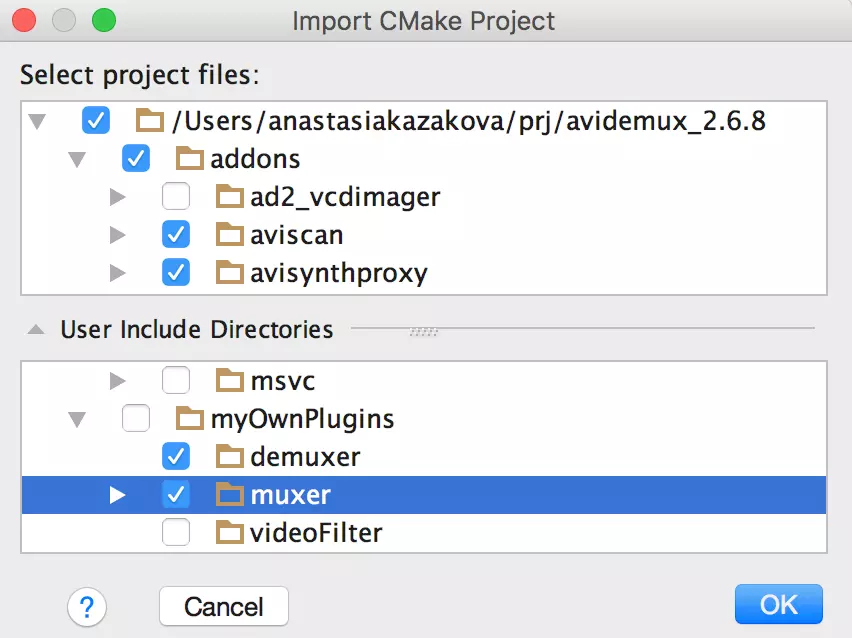Click the green maximize window button
Screen dimensions: 852x638
tap(102, 20)
